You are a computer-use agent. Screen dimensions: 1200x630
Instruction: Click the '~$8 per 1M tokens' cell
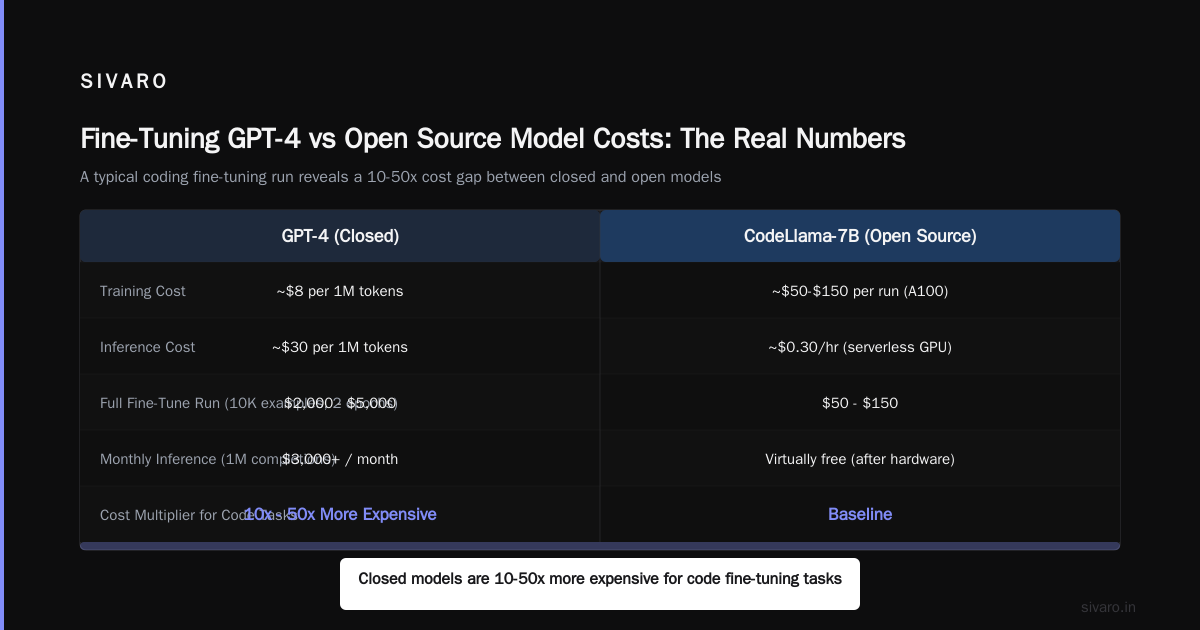340,291
